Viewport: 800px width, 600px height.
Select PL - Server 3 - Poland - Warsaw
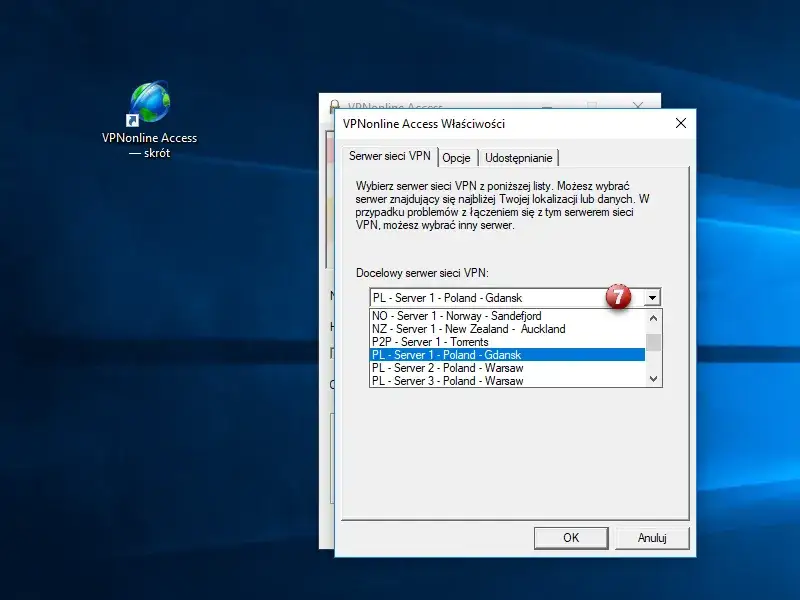click(447, 381)
